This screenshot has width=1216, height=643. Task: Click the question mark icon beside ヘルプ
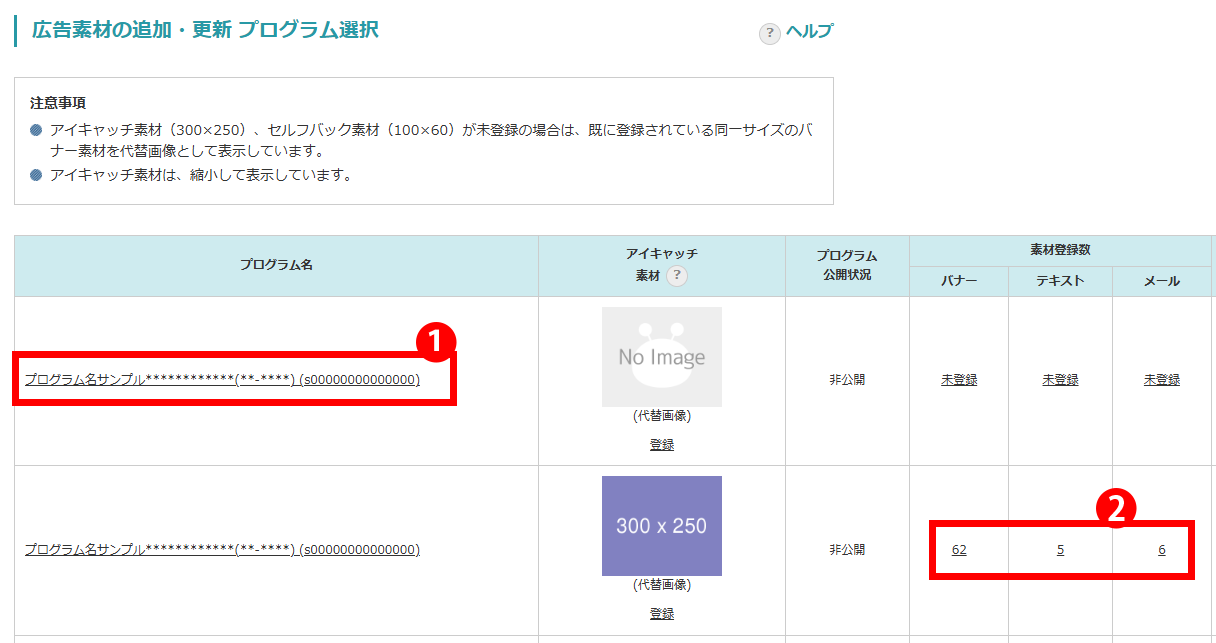click(769, 33)
